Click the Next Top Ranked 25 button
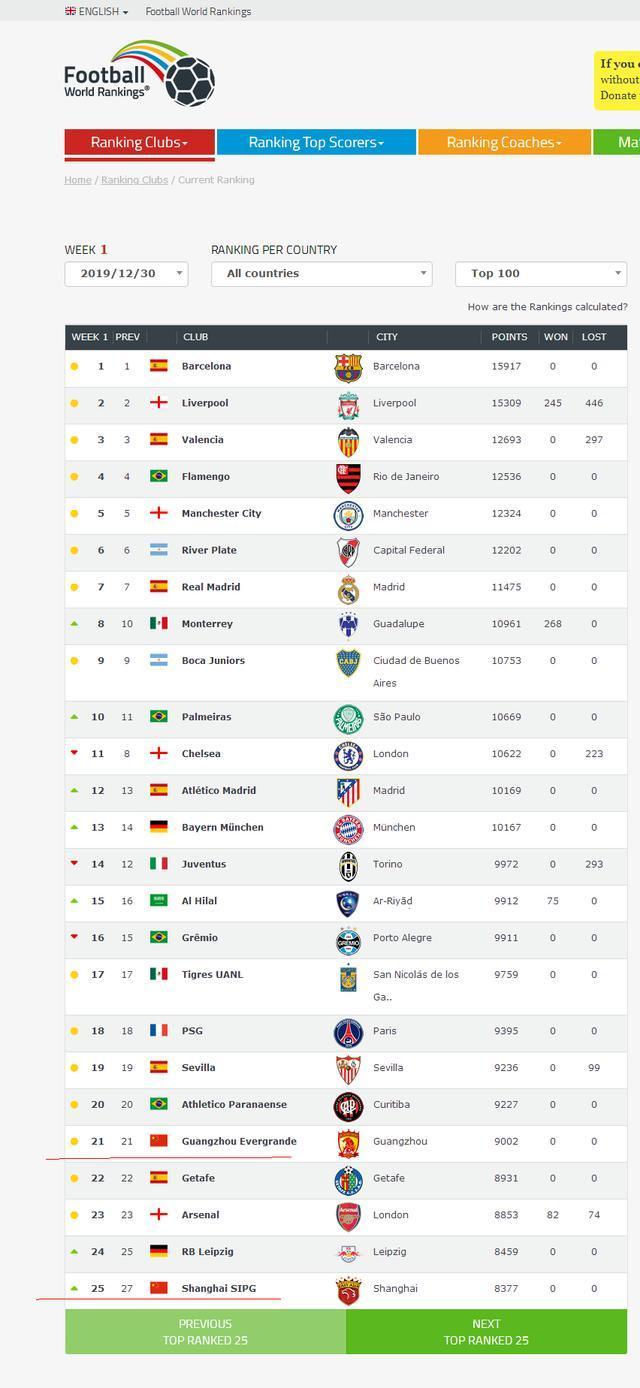Screen dimensions: 640x1388 [486, 1332]
